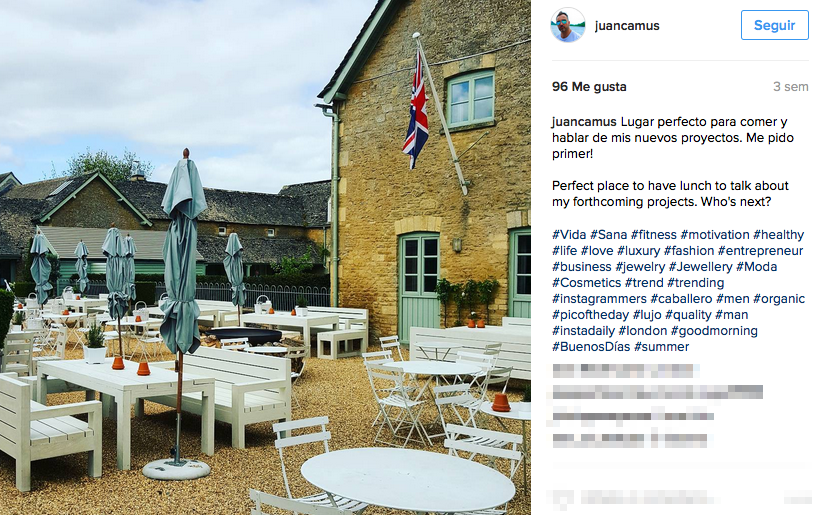Open juancamus username link in header
The width and height of the screenshot is (824, 515).
click(x=627, y=26)
